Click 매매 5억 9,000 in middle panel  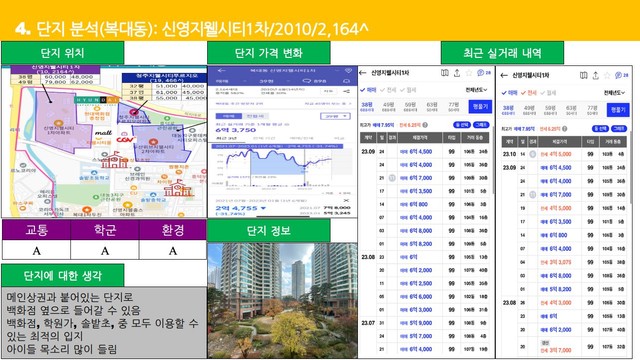(x=416, y=323)
